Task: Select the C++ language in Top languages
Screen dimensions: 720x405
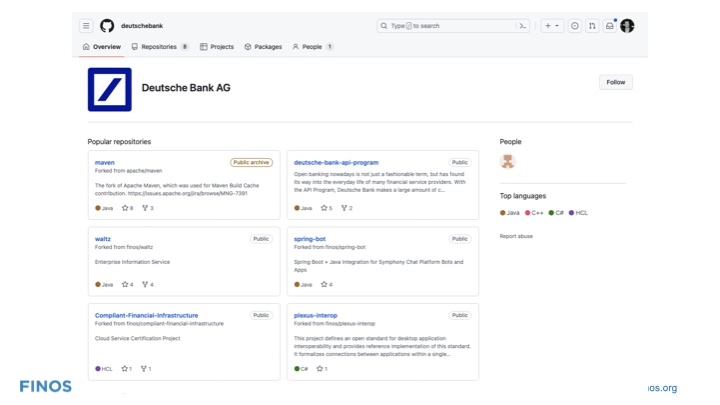Action: 534,213
